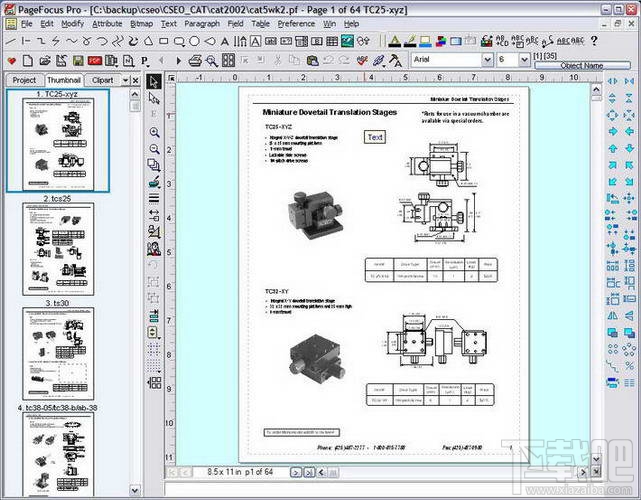Open the Arial font dropdown

tap(487, 60)
